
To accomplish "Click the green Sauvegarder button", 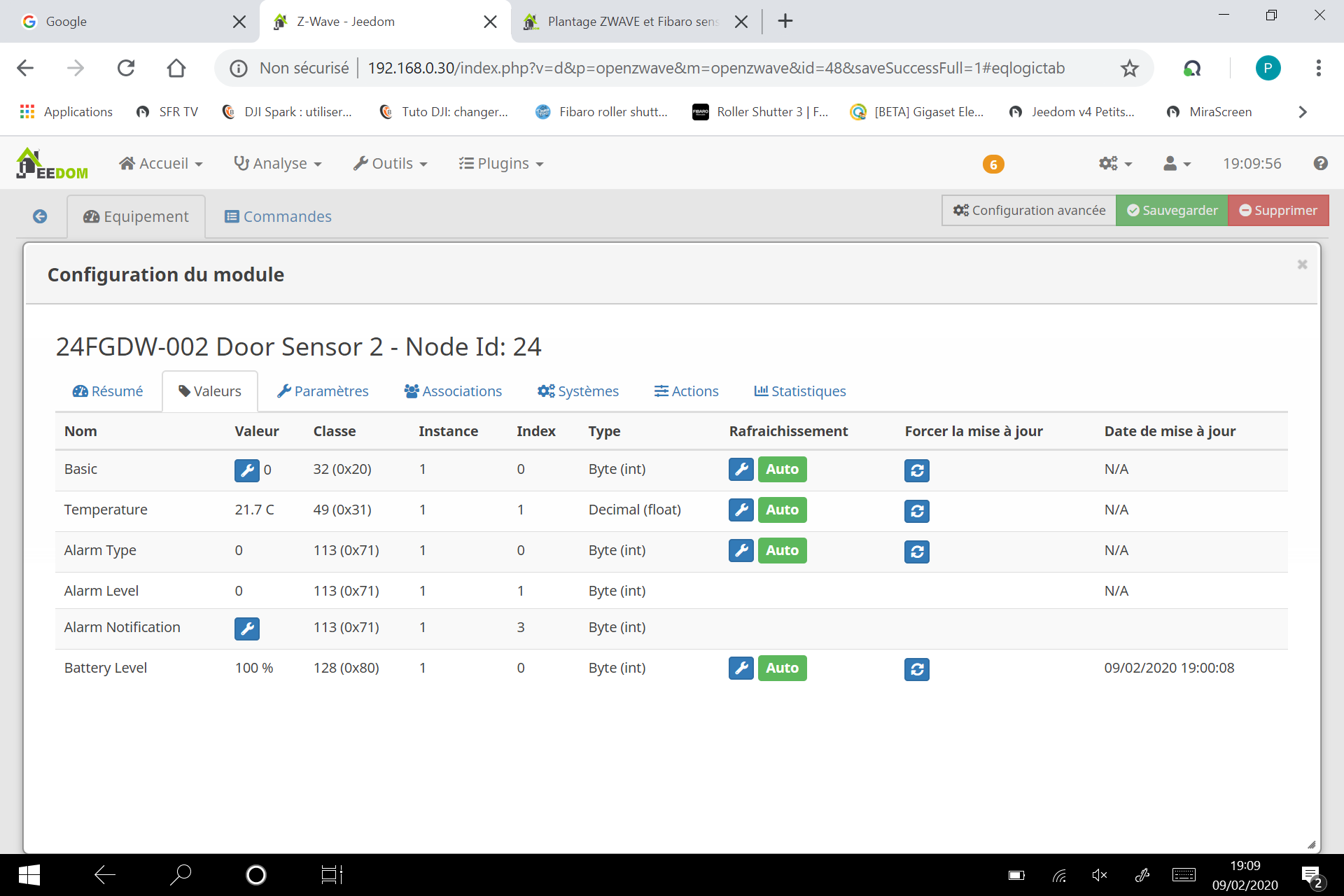I will (x=1172, y=210).
